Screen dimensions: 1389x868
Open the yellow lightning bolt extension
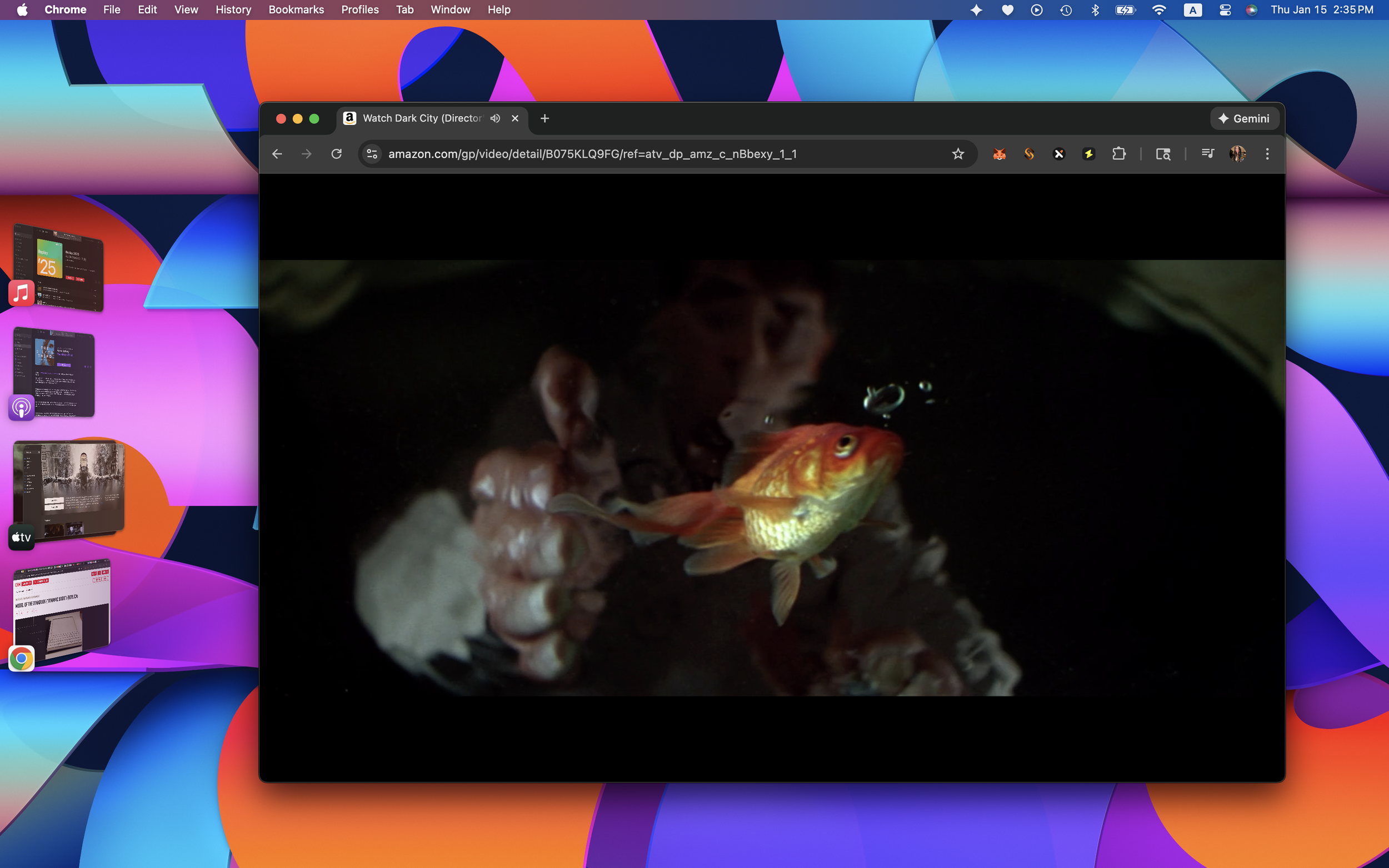pyautogui.click(x=1088, y=154)
